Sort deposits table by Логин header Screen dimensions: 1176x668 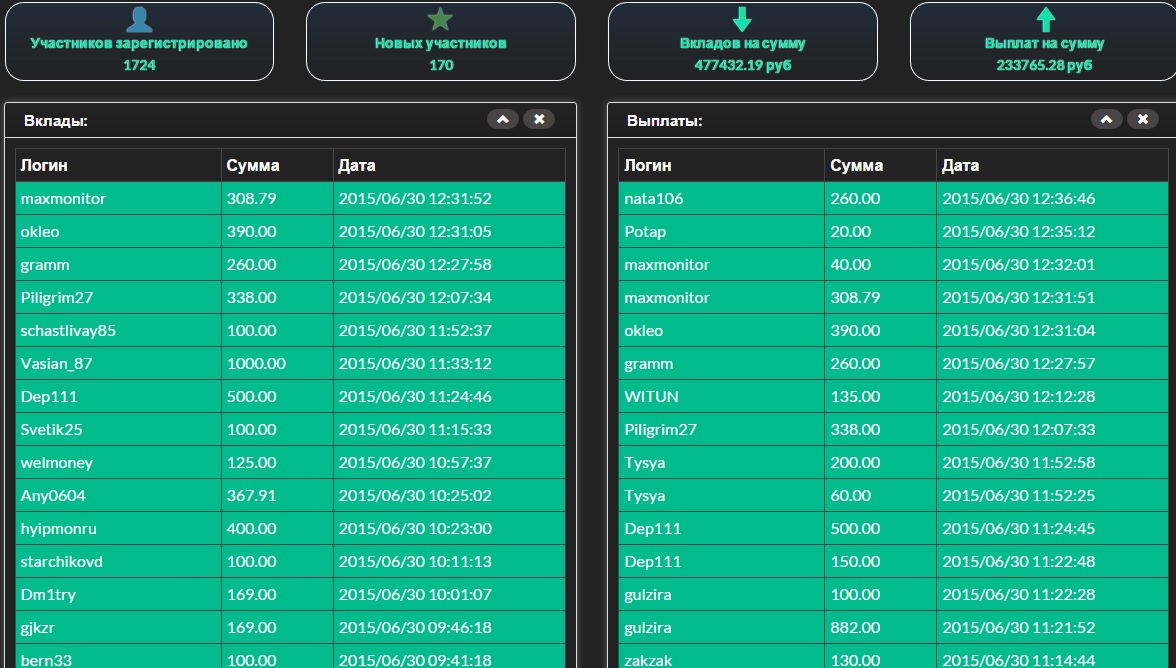(44, 165)
